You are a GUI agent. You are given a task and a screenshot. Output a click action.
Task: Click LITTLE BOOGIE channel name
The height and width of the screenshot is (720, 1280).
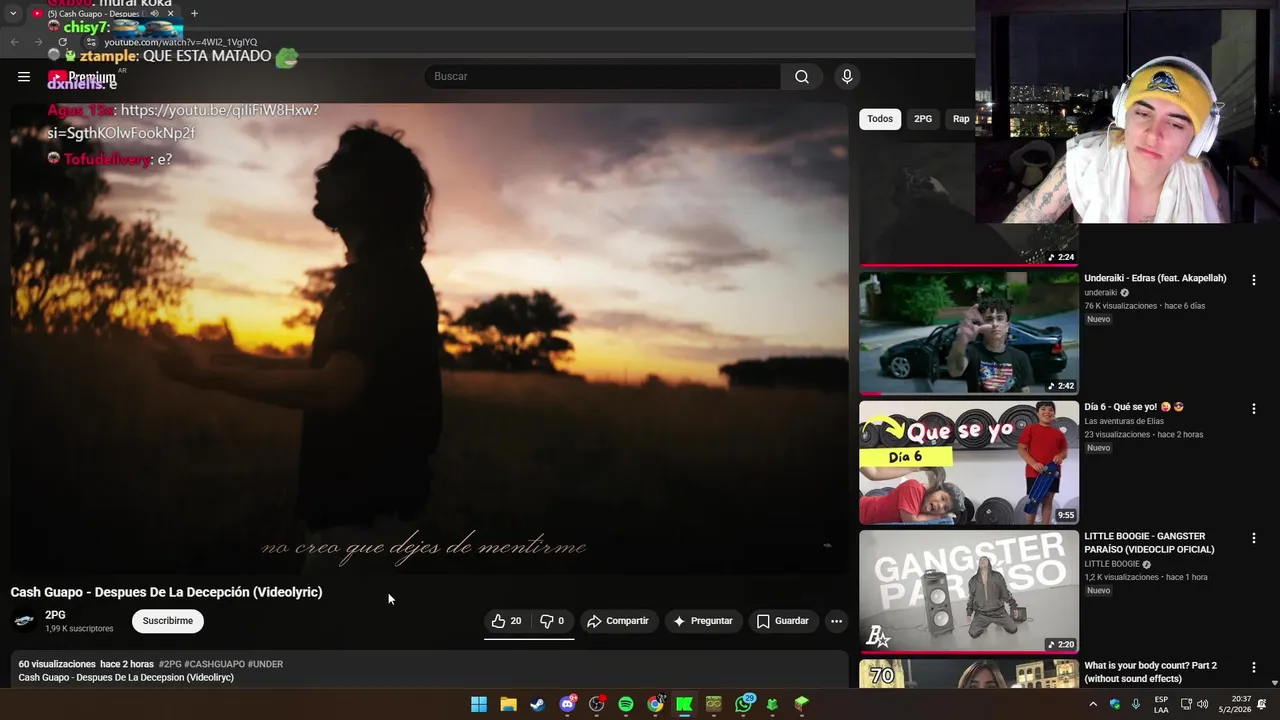1112,564
